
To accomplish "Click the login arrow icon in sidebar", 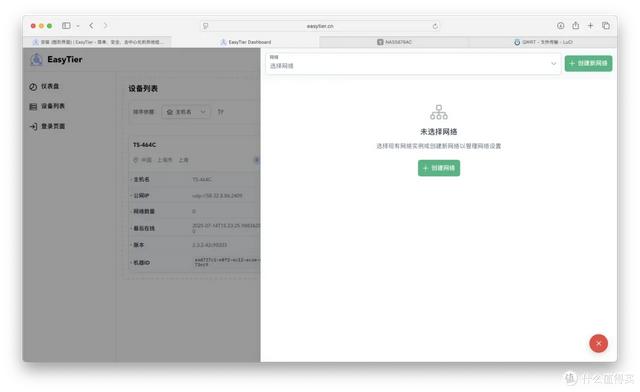I will click(33, 127).
